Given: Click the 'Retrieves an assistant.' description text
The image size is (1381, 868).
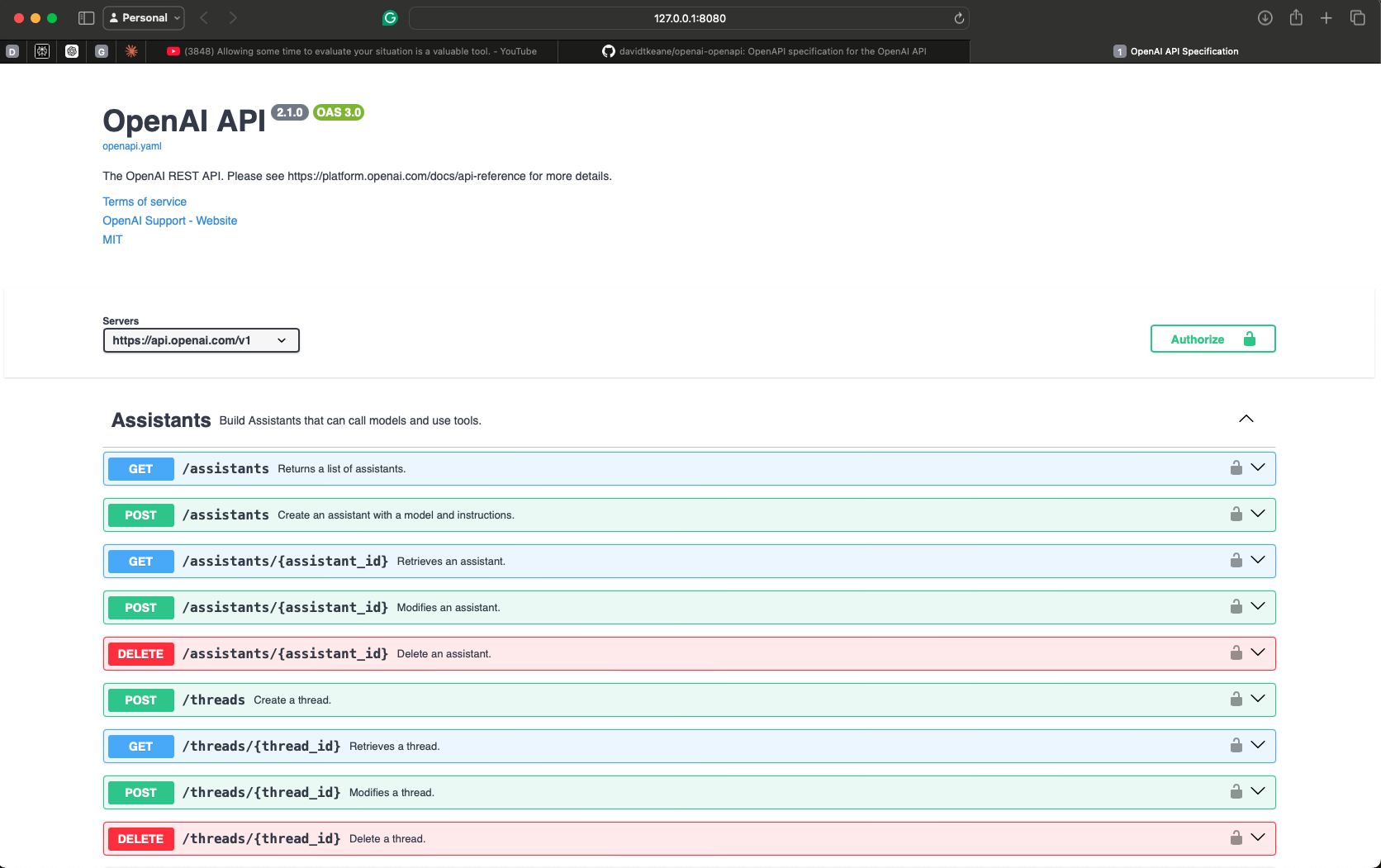Looking at the screenshot, I should pos(451,562).
